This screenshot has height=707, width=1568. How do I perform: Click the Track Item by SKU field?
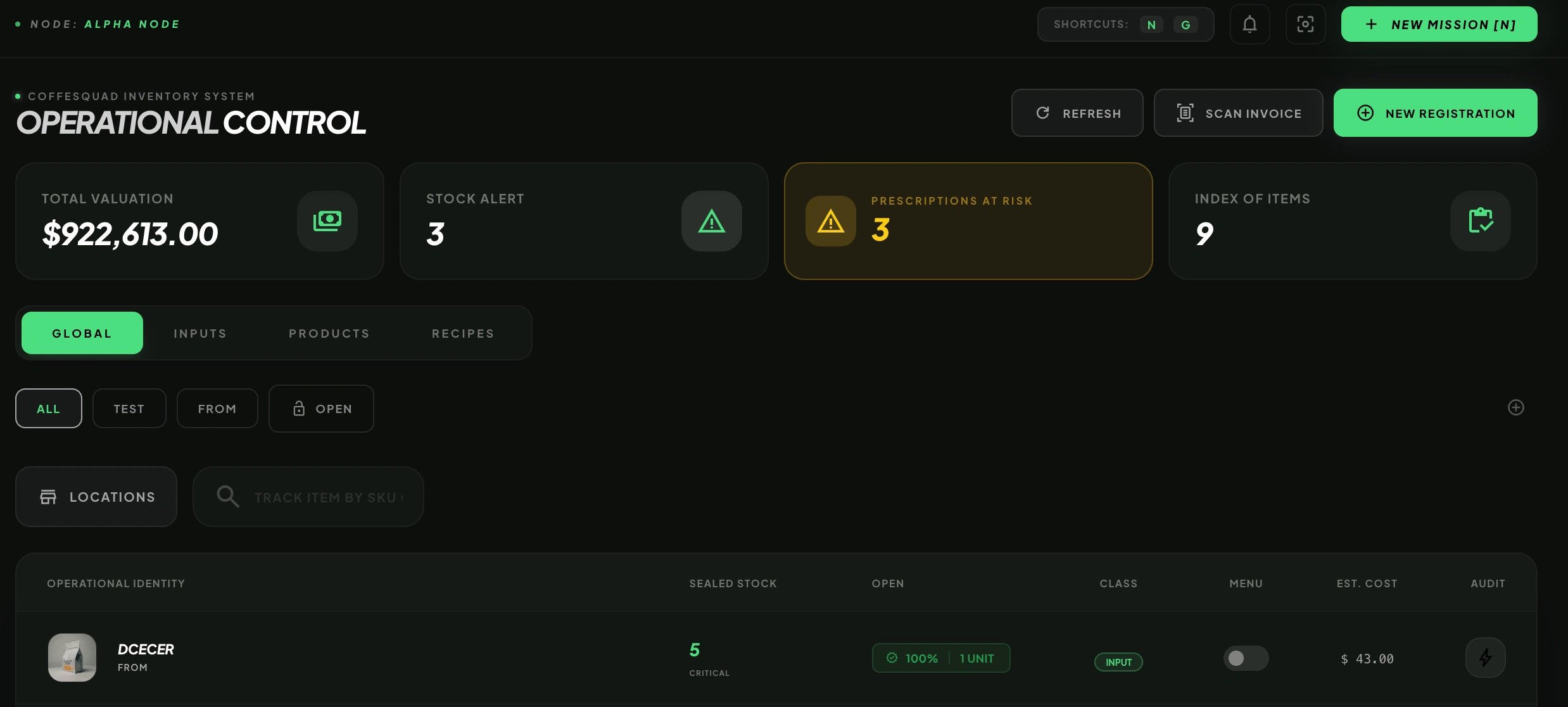pyautogui.click(x=328, y=497)
